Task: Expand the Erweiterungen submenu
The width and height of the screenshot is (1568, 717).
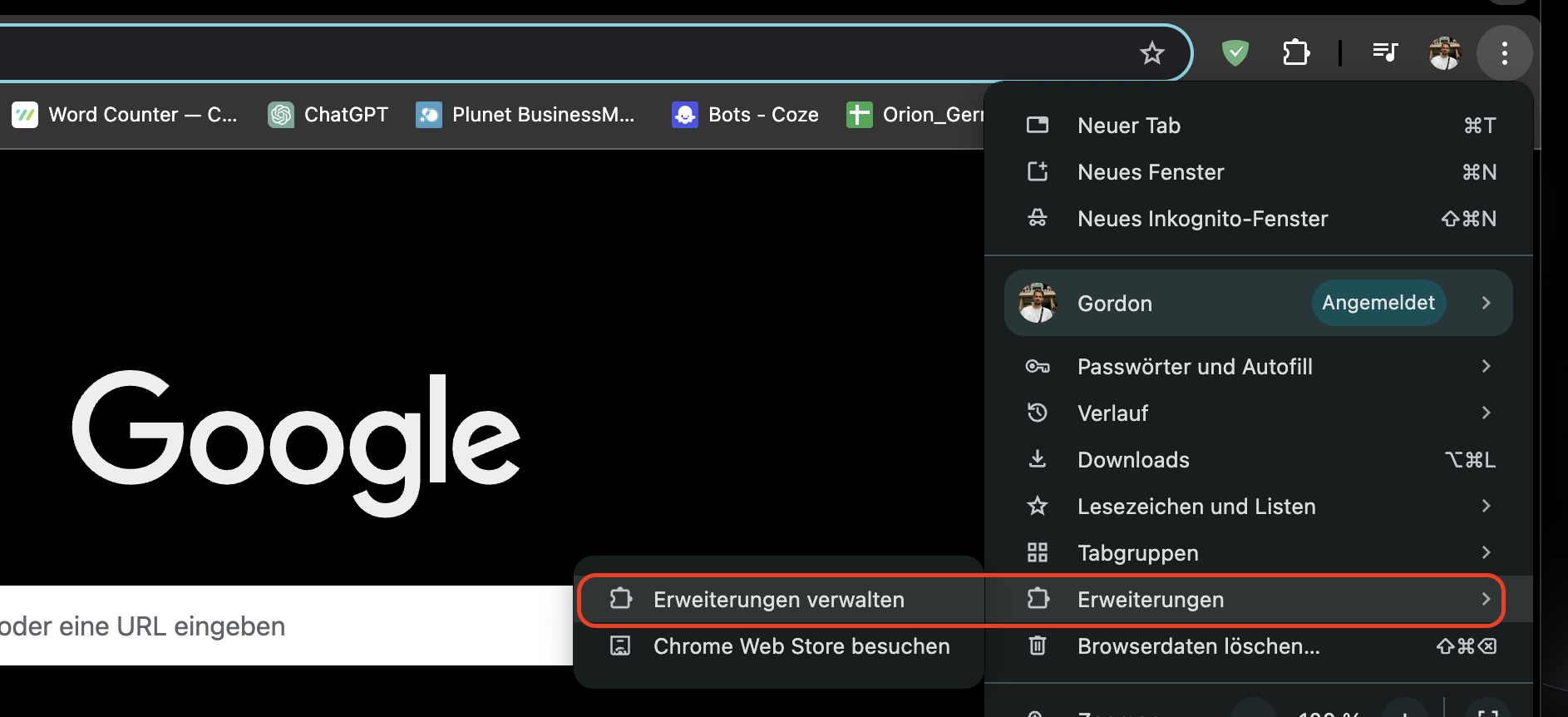Action: click(x=1259, y=600)
